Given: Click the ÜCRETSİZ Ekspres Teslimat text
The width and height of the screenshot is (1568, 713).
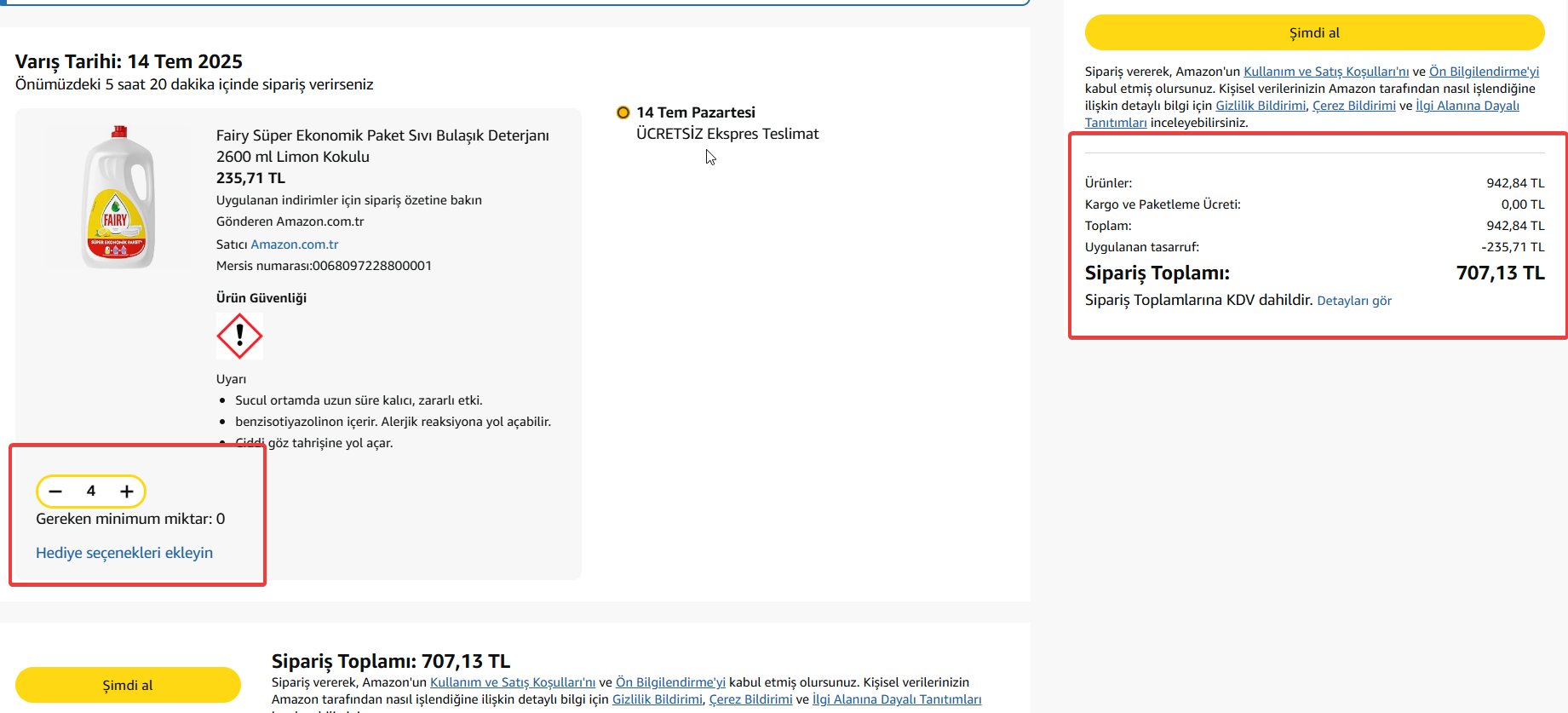Looking at the screenshot, I should click(727, 134).
